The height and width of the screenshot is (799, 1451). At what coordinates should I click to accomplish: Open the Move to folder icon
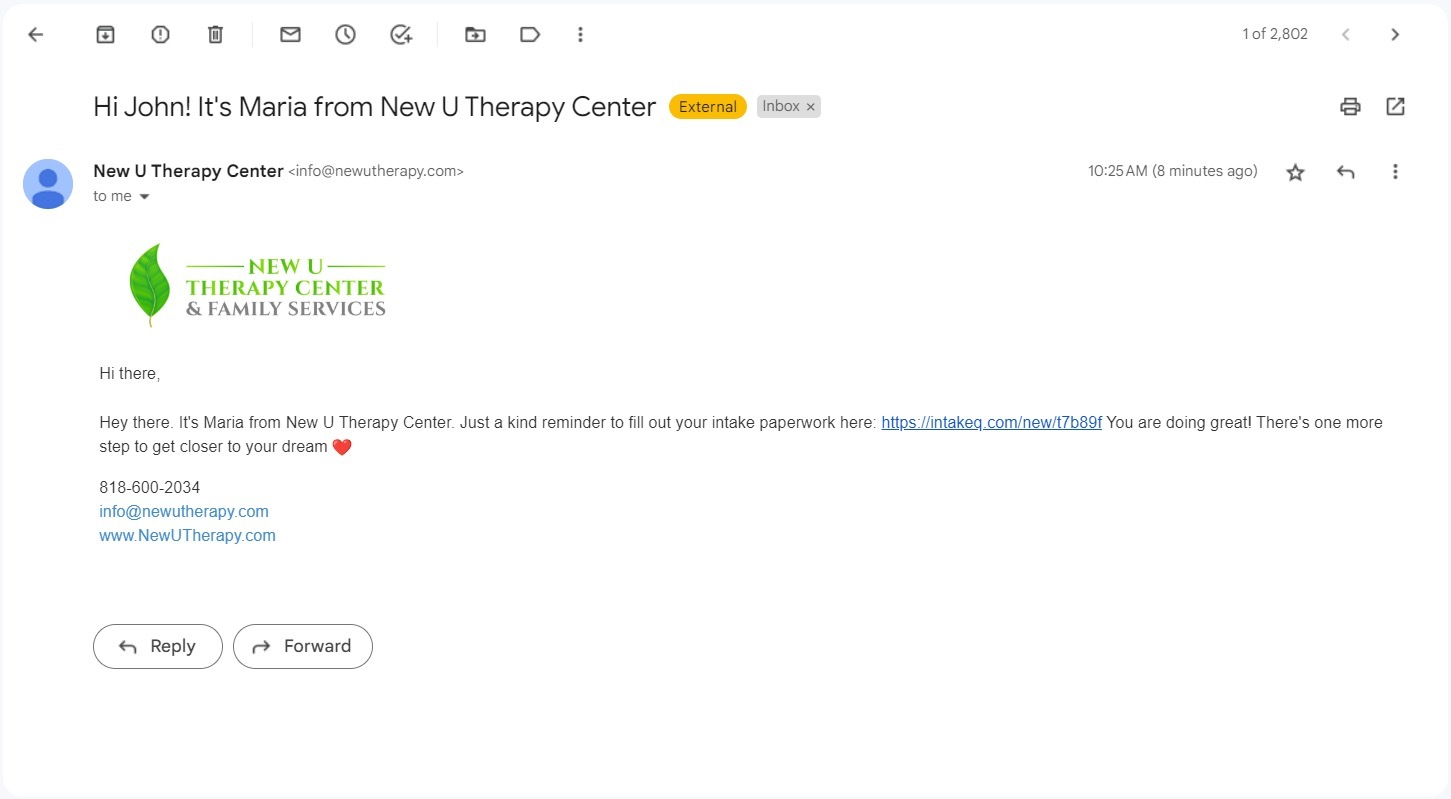pos(475,35)
